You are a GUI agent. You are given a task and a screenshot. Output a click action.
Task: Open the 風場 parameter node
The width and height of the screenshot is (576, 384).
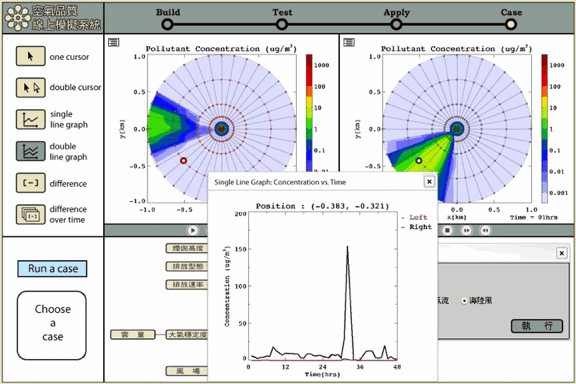pyautogui.click(x=187, y=371)
